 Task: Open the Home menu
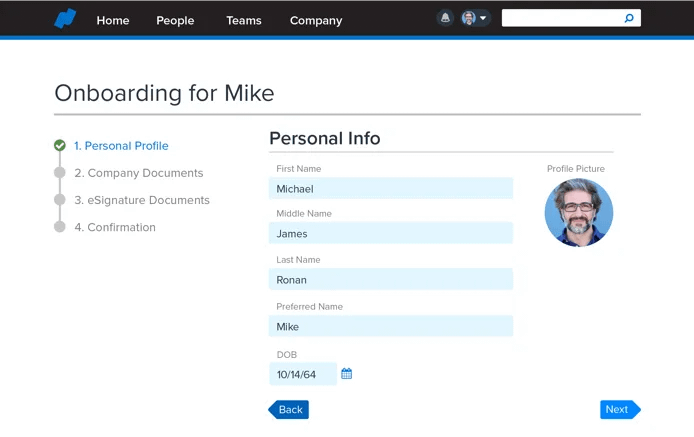113,20
